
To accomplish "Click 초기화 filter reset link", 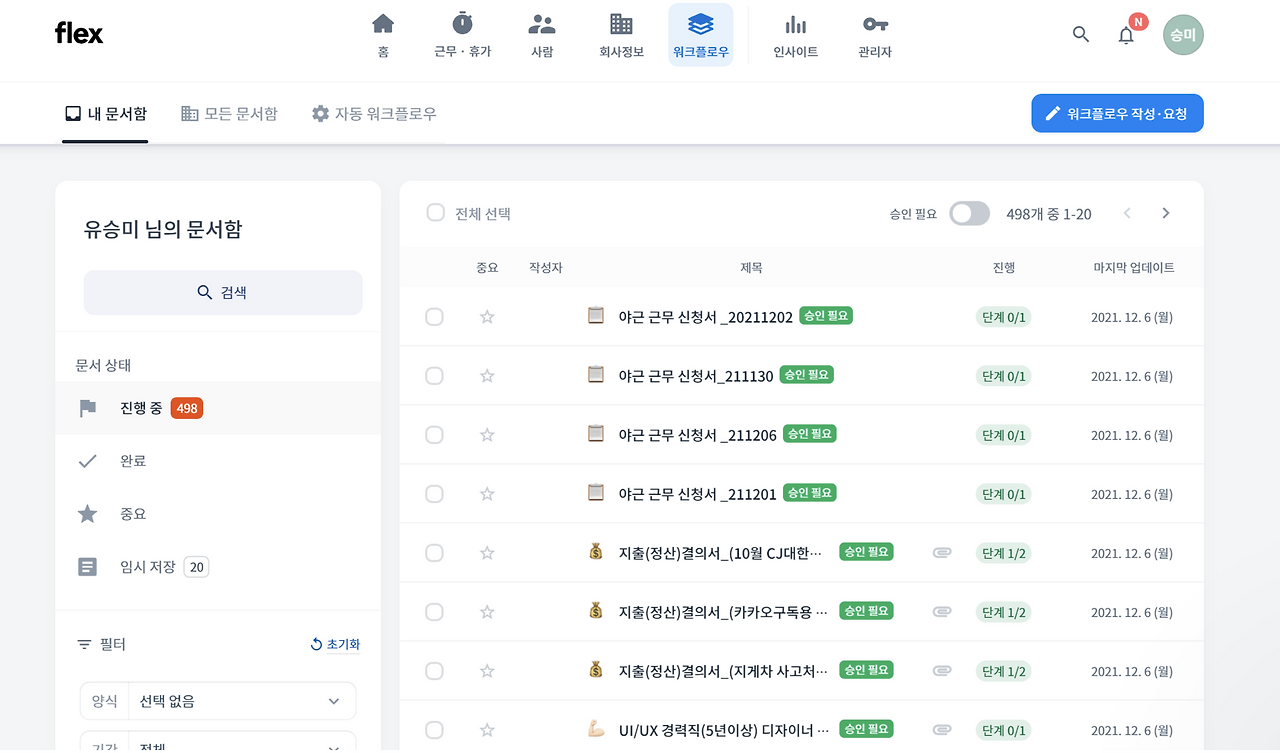I will pyautogui.click(x=335, y=644).
